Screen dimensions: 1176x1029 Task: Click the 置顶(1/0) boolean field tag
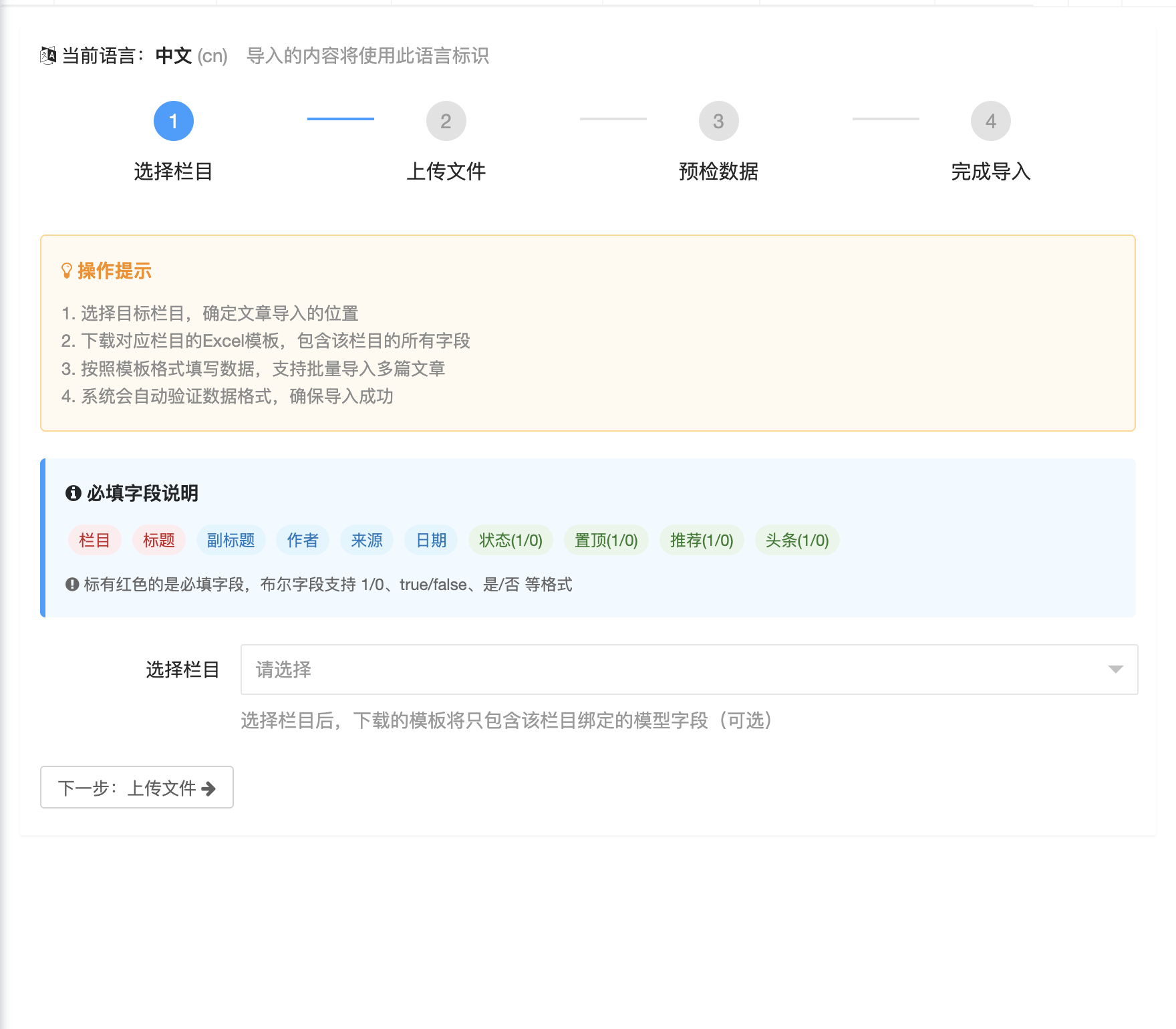(x=605, y=541)
